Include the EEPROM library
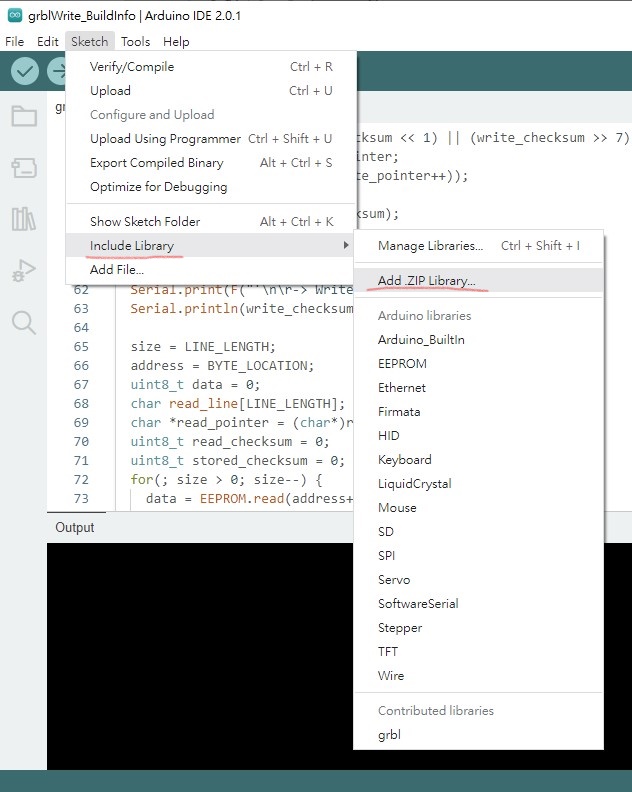 [478, 364]
